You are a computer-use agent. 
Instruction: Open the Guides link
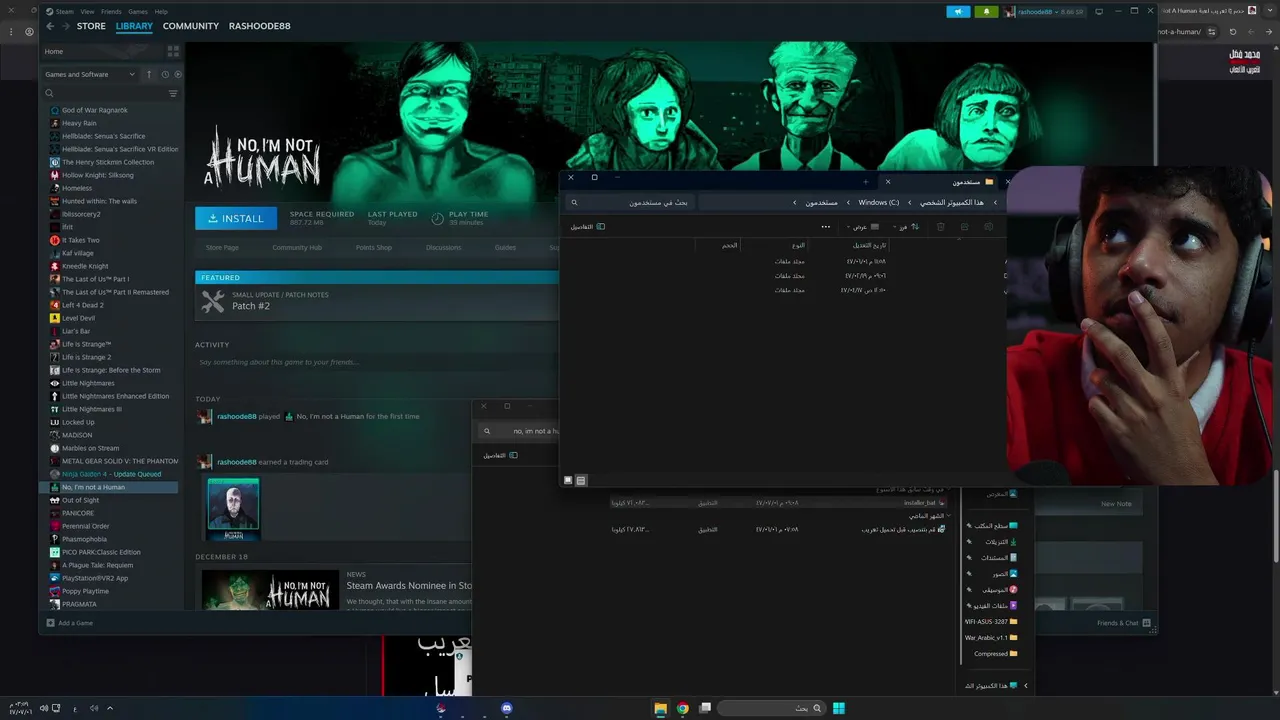[505, 247]
